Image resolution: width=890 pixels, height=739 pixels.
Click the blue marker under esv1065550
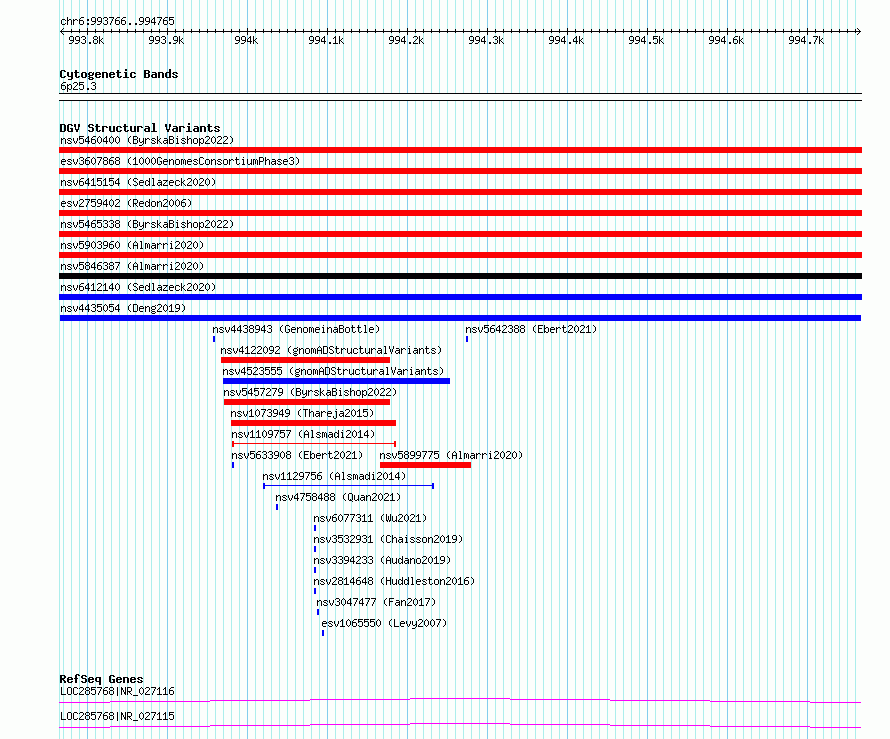[323, 633]
